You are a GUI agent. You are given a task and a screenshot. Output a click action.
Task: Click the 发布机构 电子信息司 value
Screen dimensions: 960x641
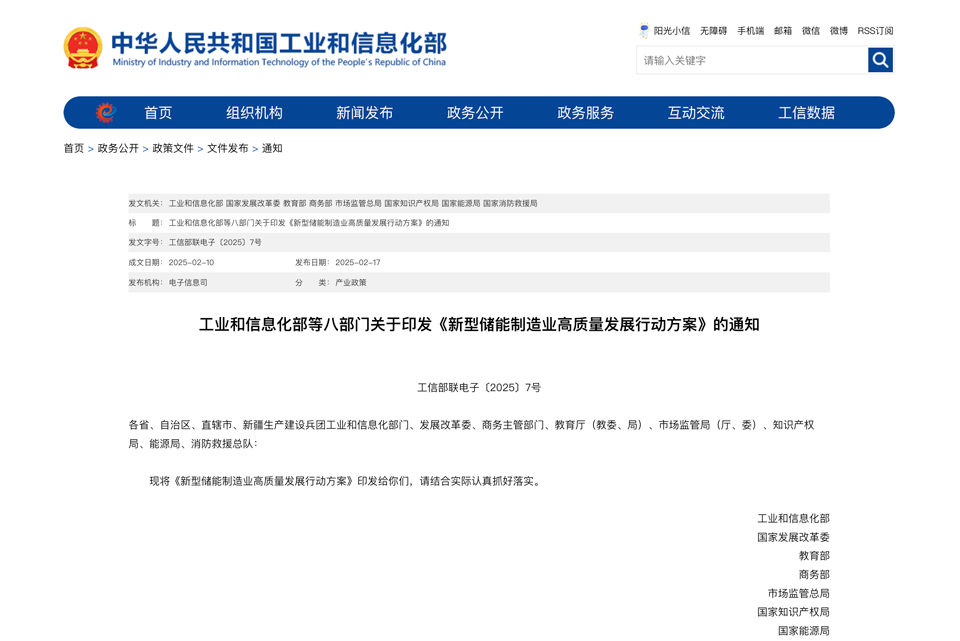click(x=188, y=282)
